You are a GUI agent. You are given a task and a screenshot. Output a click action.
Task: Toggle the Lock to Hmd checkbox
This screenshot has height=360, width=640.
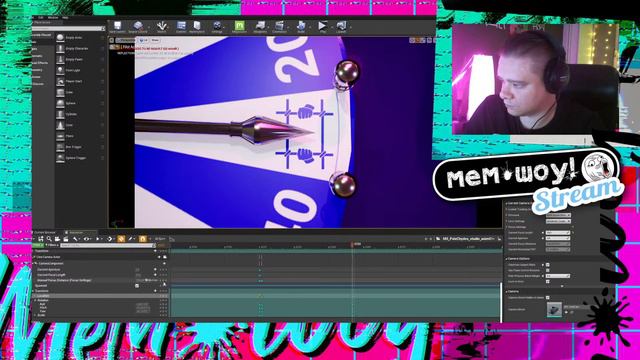tap(548, 282)
